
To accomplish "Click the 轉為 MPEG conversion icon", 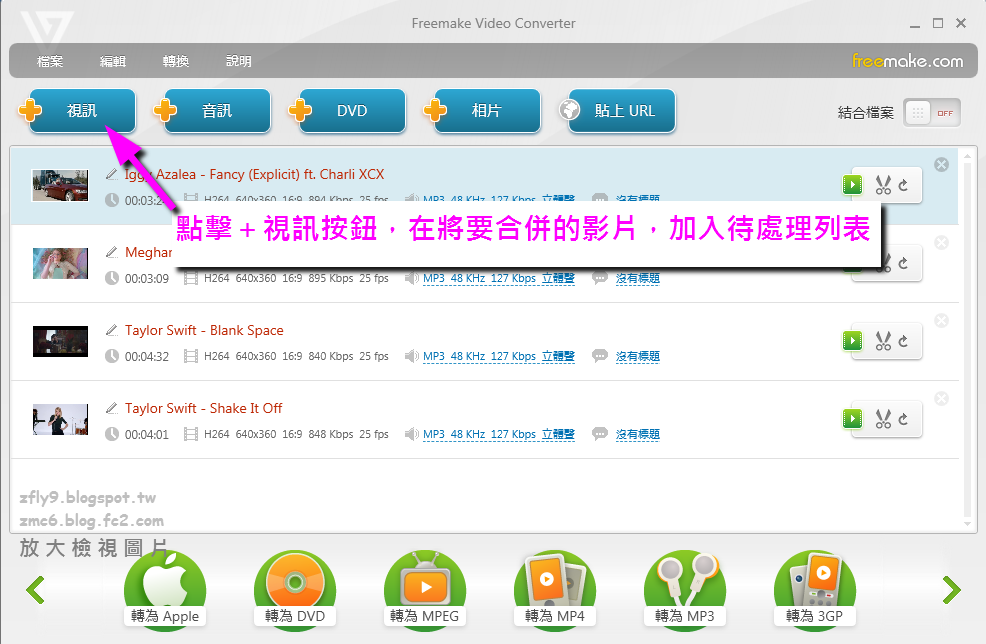I will [424, 589].
